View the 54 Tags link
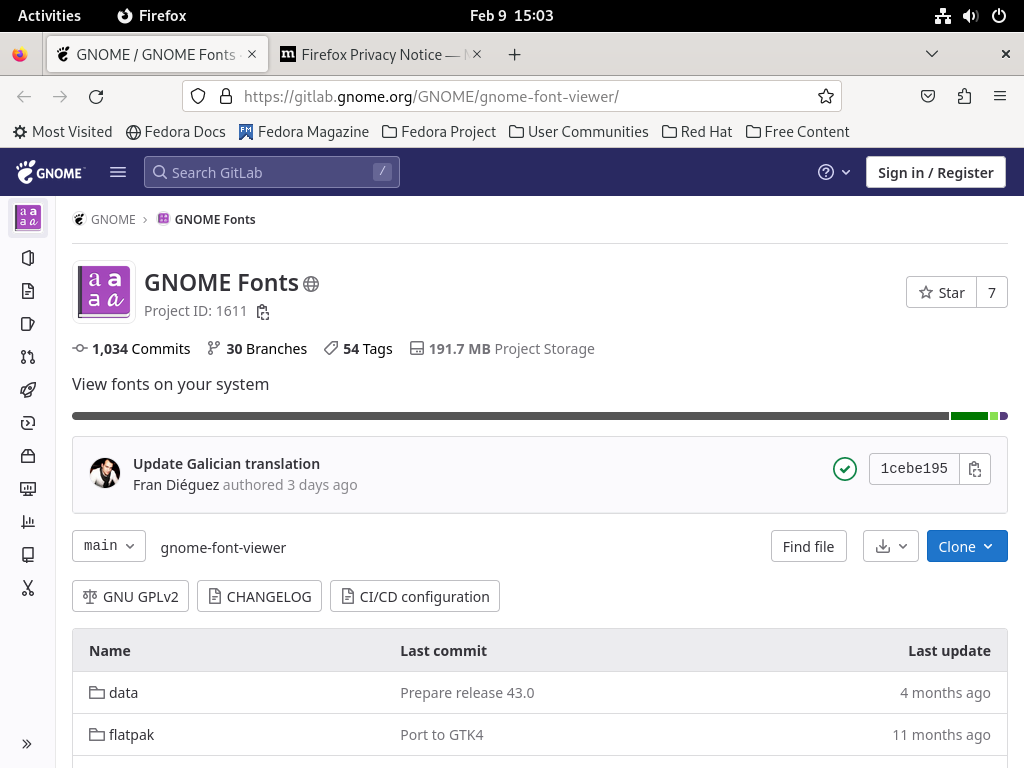Image resolution: width=1024 pixels, height=768 pixels. pyautogui.click(x=358, y=349)
